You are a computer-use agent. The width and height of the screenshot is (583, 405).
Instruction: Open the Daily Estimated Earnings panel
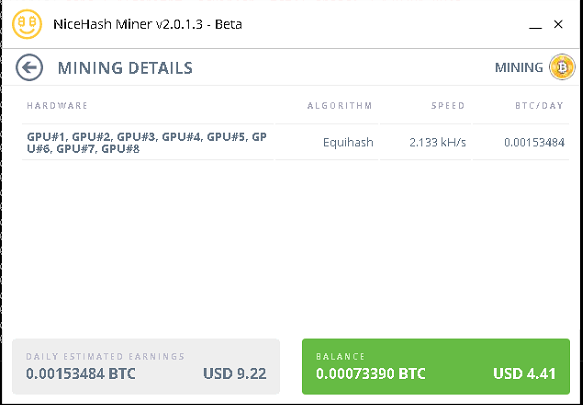click(x=146, y=366)
